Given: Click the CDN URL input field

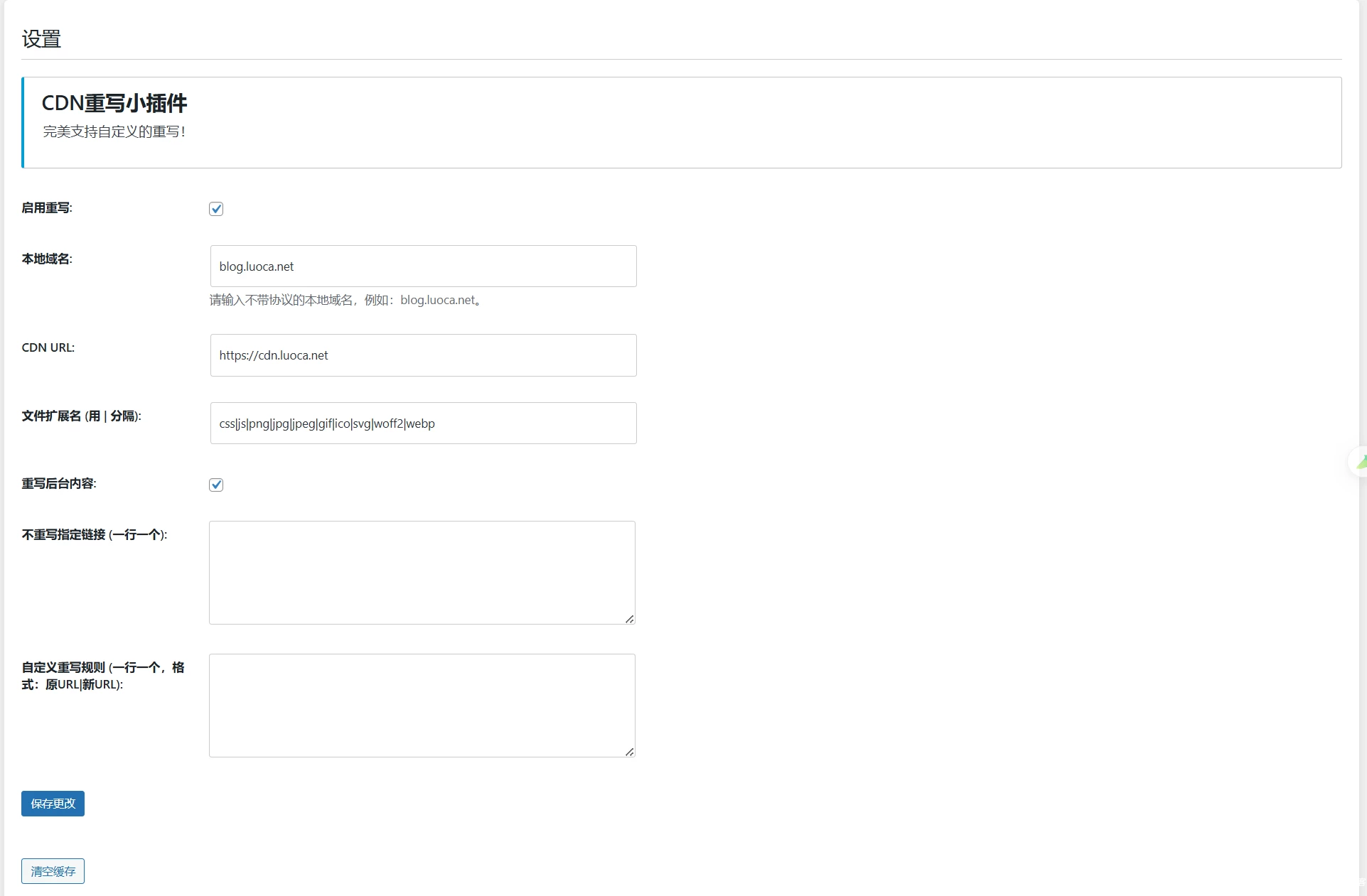Looking at the screenshot, I should point(422,355).
